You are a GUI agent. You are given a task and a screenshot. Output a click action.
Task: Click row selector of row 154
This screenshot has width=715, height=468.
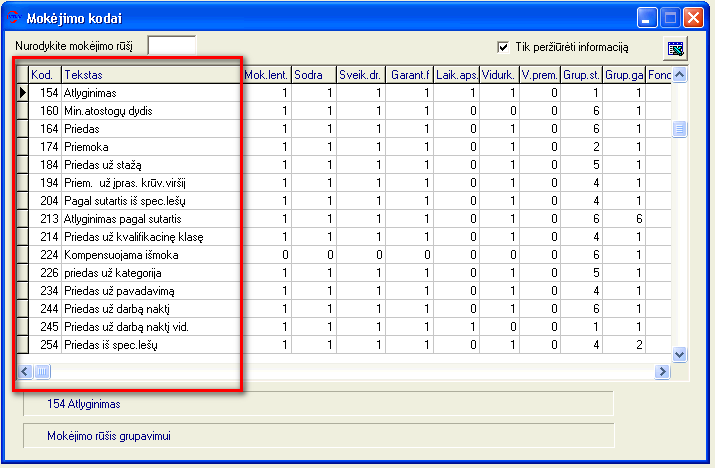23,93
